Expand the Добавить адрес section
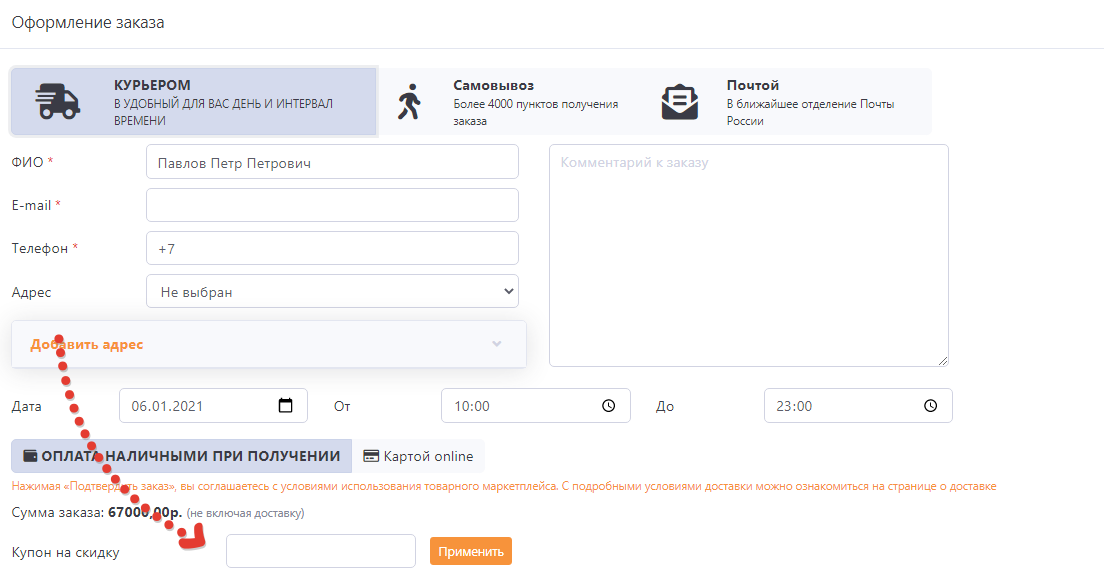 (x=87, y=344)
